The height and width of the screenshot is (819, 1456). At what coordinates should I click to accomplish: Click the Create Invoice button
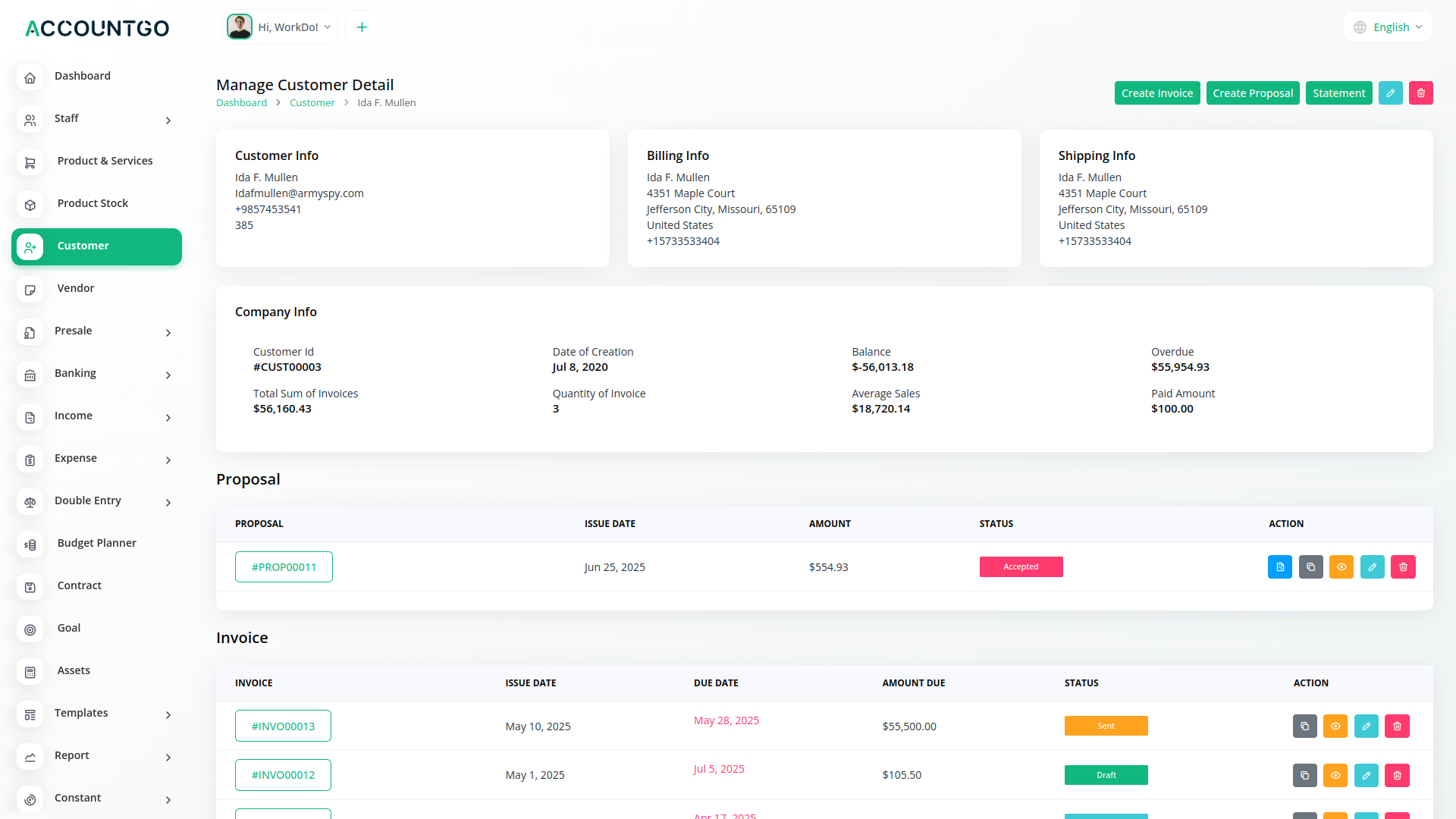[1156, 93]
